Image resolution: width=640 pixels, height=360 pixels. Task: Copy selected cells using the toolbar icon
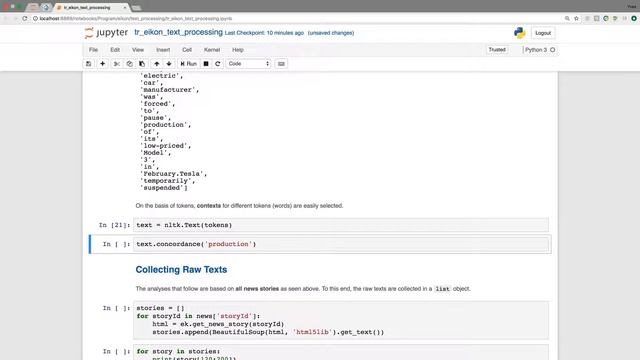(x=129, y=64)
